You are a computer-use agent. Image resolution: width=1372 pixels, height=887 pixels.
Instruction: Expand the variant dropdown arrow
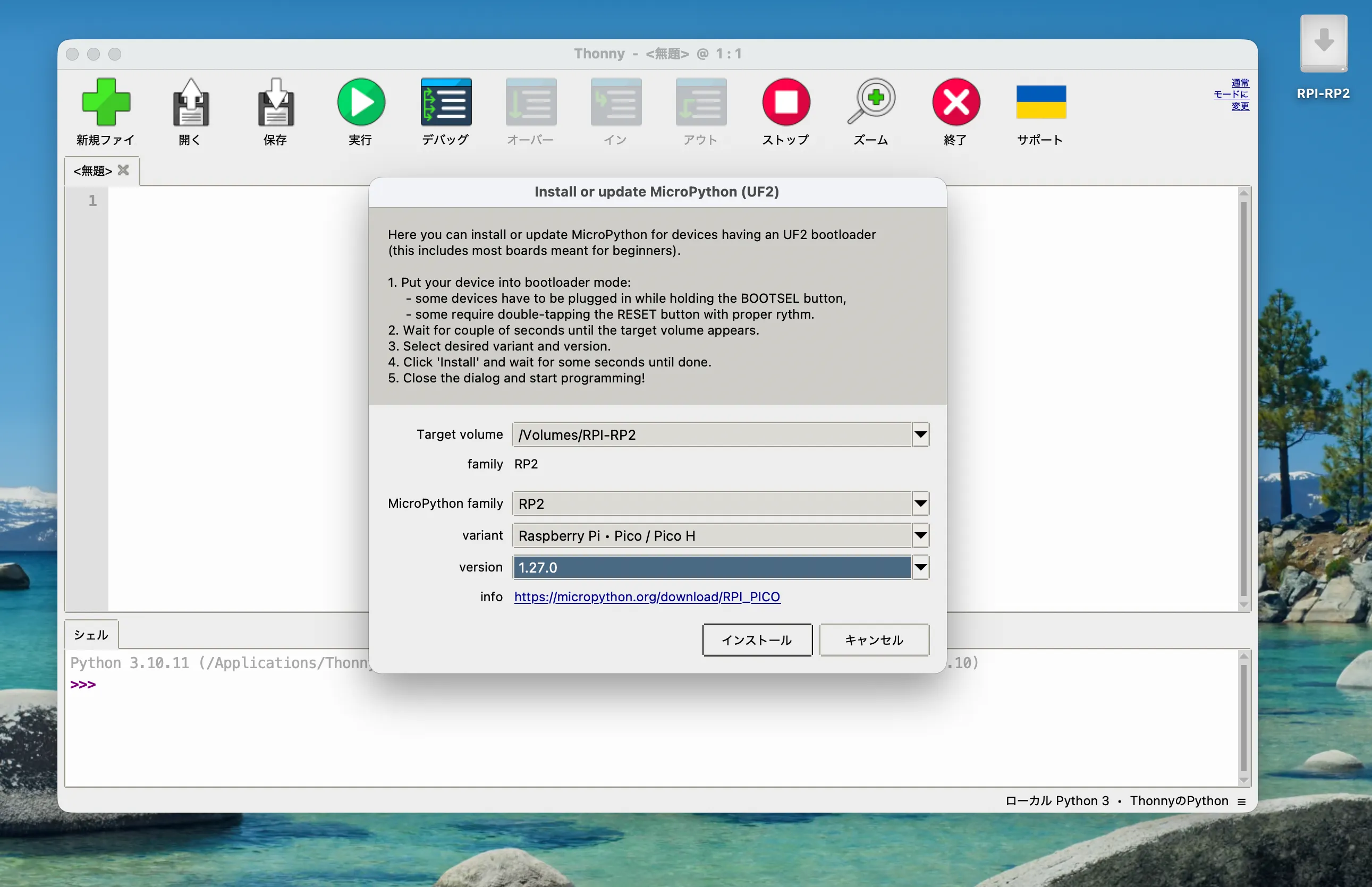(920, 536)
